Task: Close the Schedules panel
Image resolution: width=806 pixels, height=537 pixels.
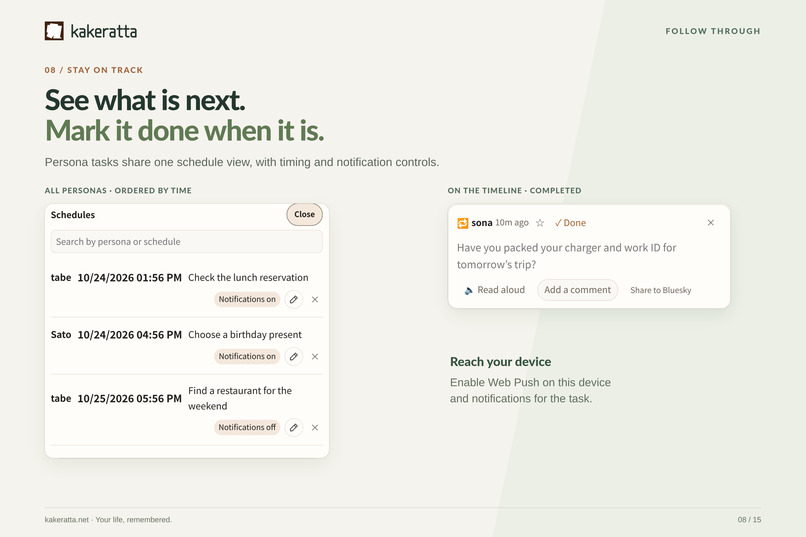Action: pos(304,214)
